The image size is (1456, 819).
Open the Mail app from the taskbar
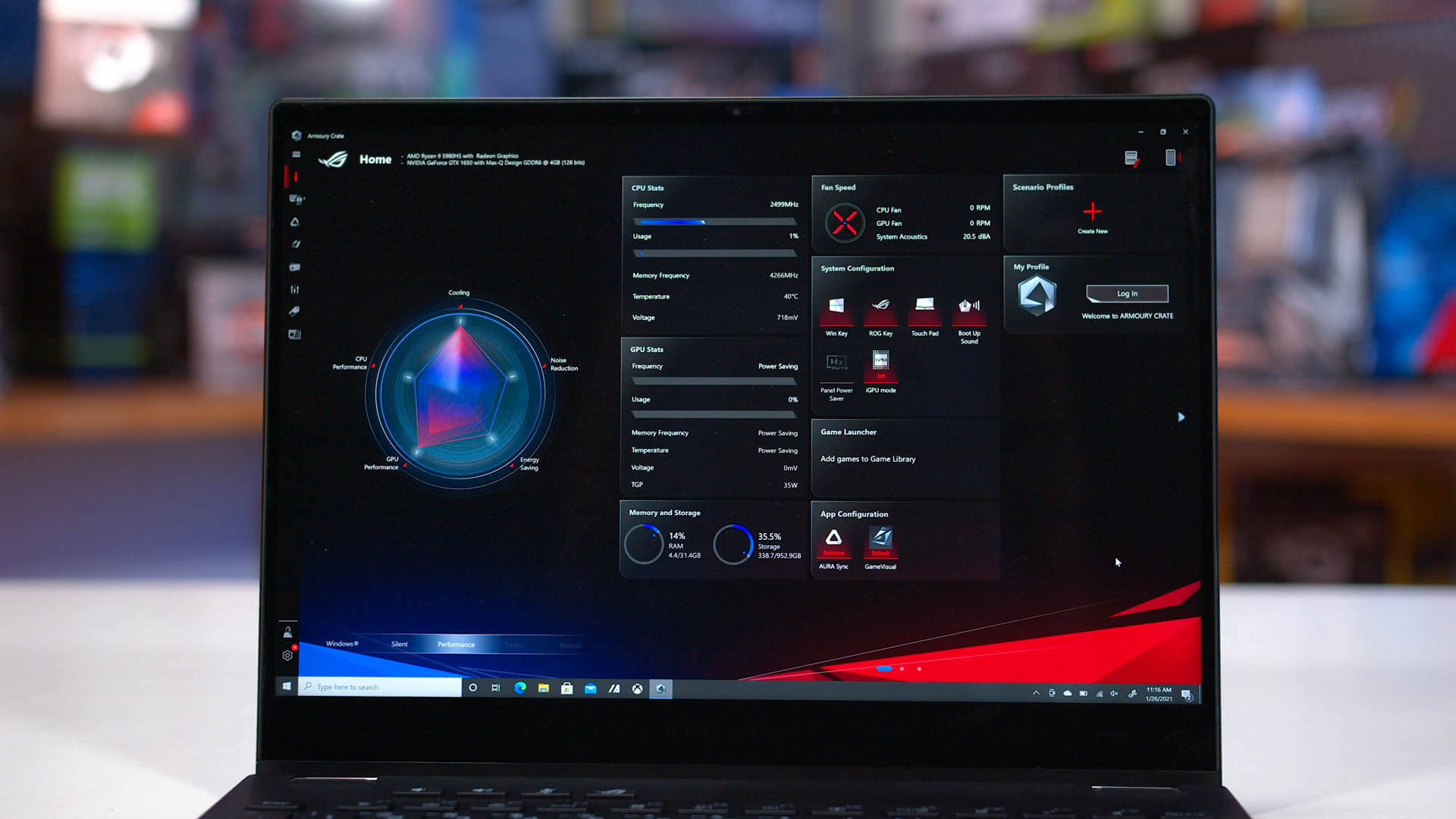click(591, 689)
